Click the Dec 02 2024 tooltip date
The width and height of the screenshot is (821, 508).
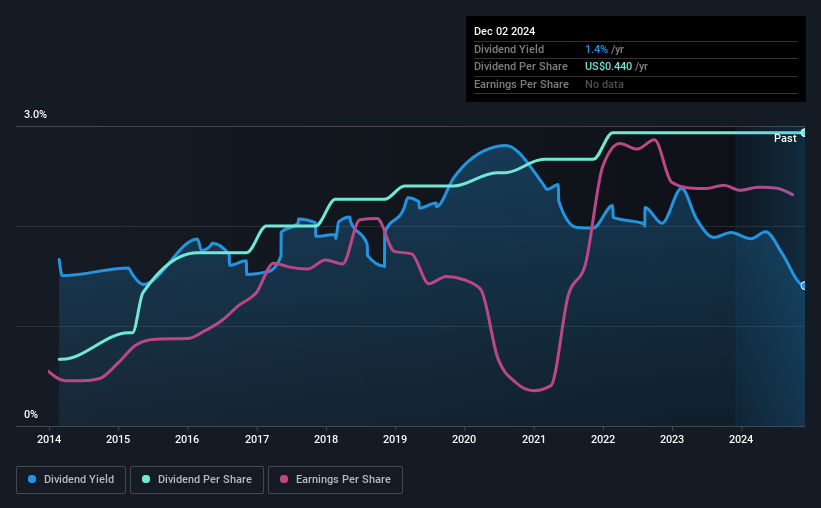[x=504, y=31]
